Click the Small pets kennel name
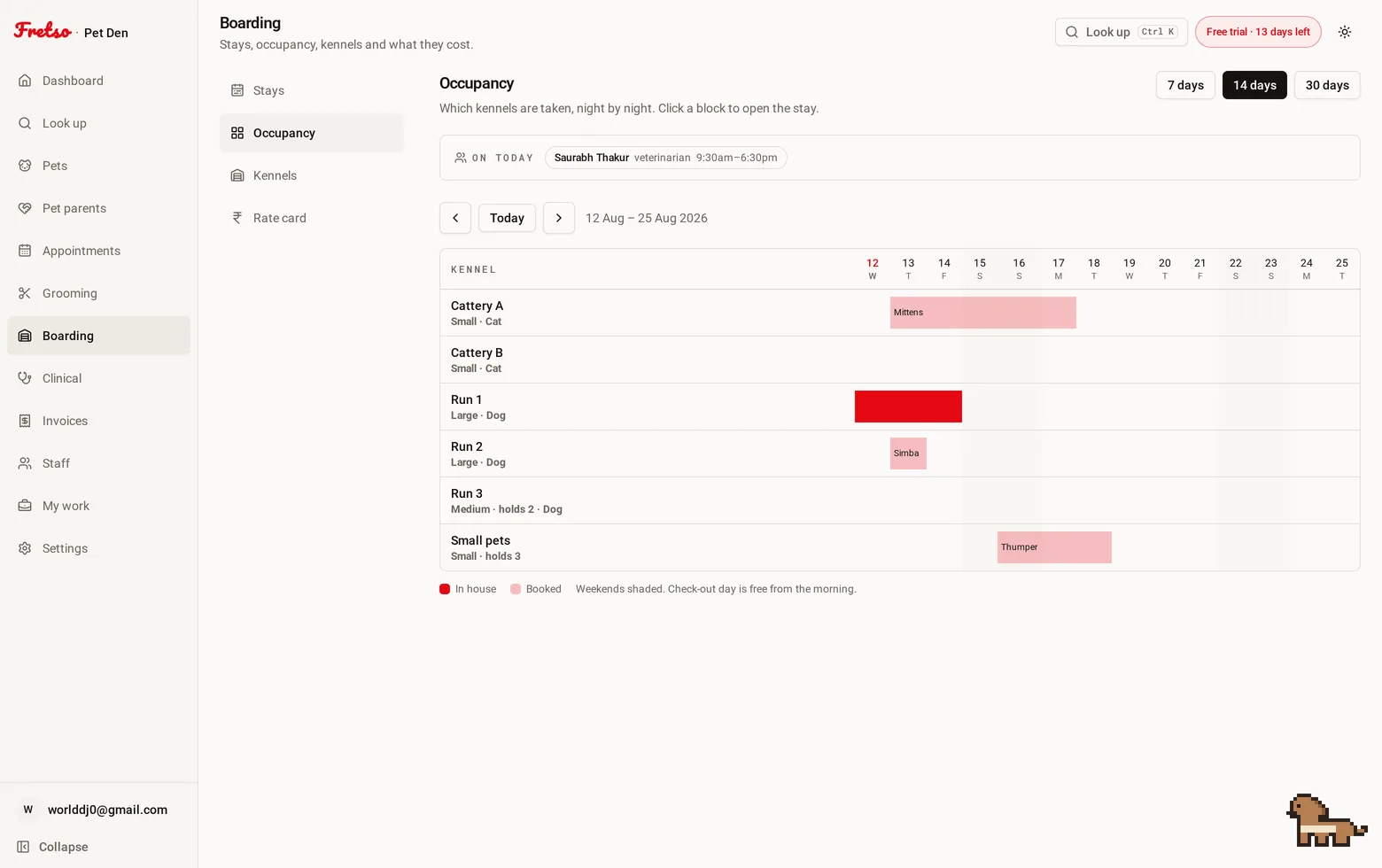The height and width of the screenshot is (868, 1382). pos(480,540)
